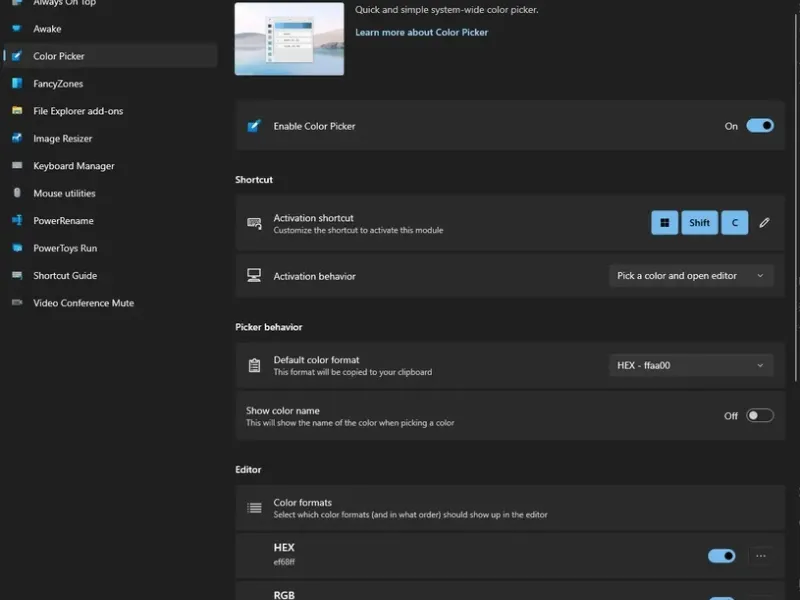Click the PowerToys Run sidebar icon
The width and height of the screenshot is (800, 600).
pos(17,248)
